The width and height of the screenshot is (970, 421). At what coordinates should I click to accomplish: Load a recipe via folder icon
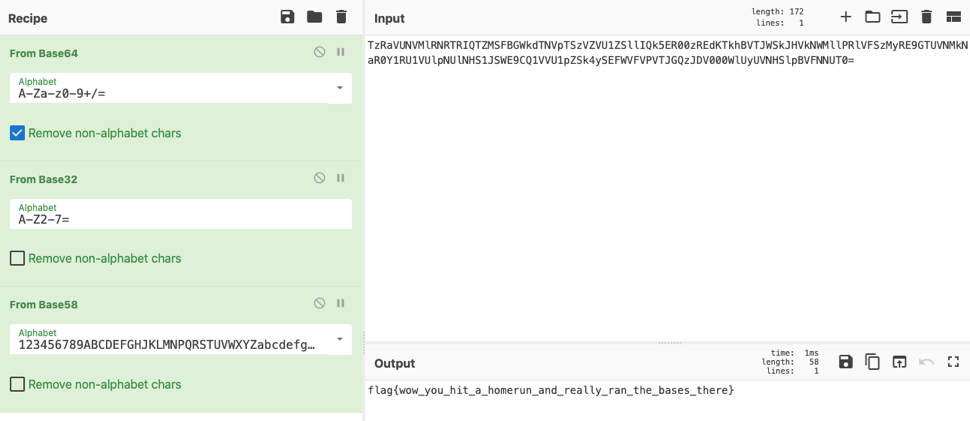pos(314,17)
